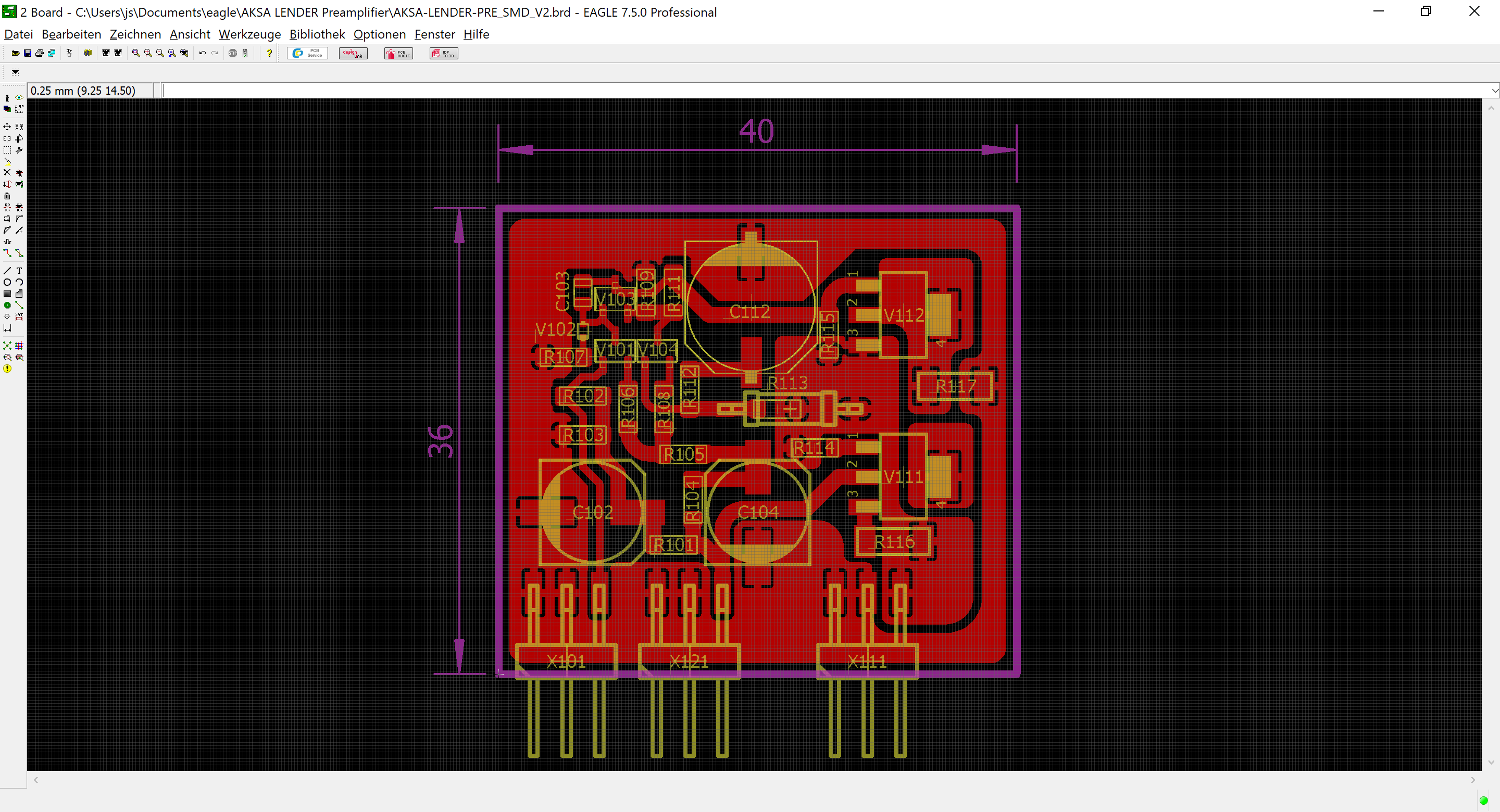Open the Bibliothek menu
The image size is (1500, 812).
(317, 34)
